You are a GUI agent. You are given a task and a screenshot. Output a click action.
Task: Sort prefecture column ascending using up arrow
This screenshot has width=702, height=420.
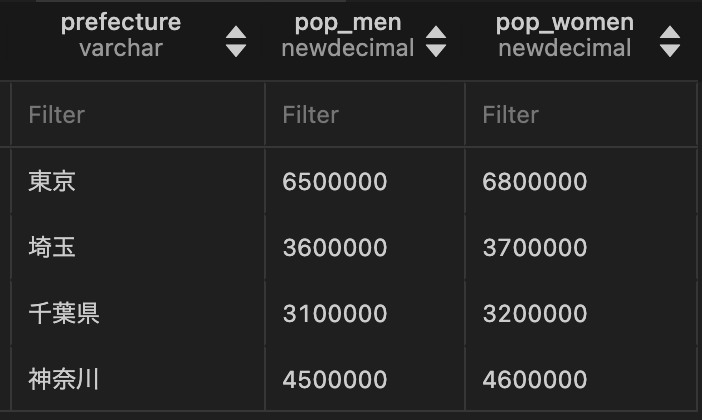coord(235,33)
